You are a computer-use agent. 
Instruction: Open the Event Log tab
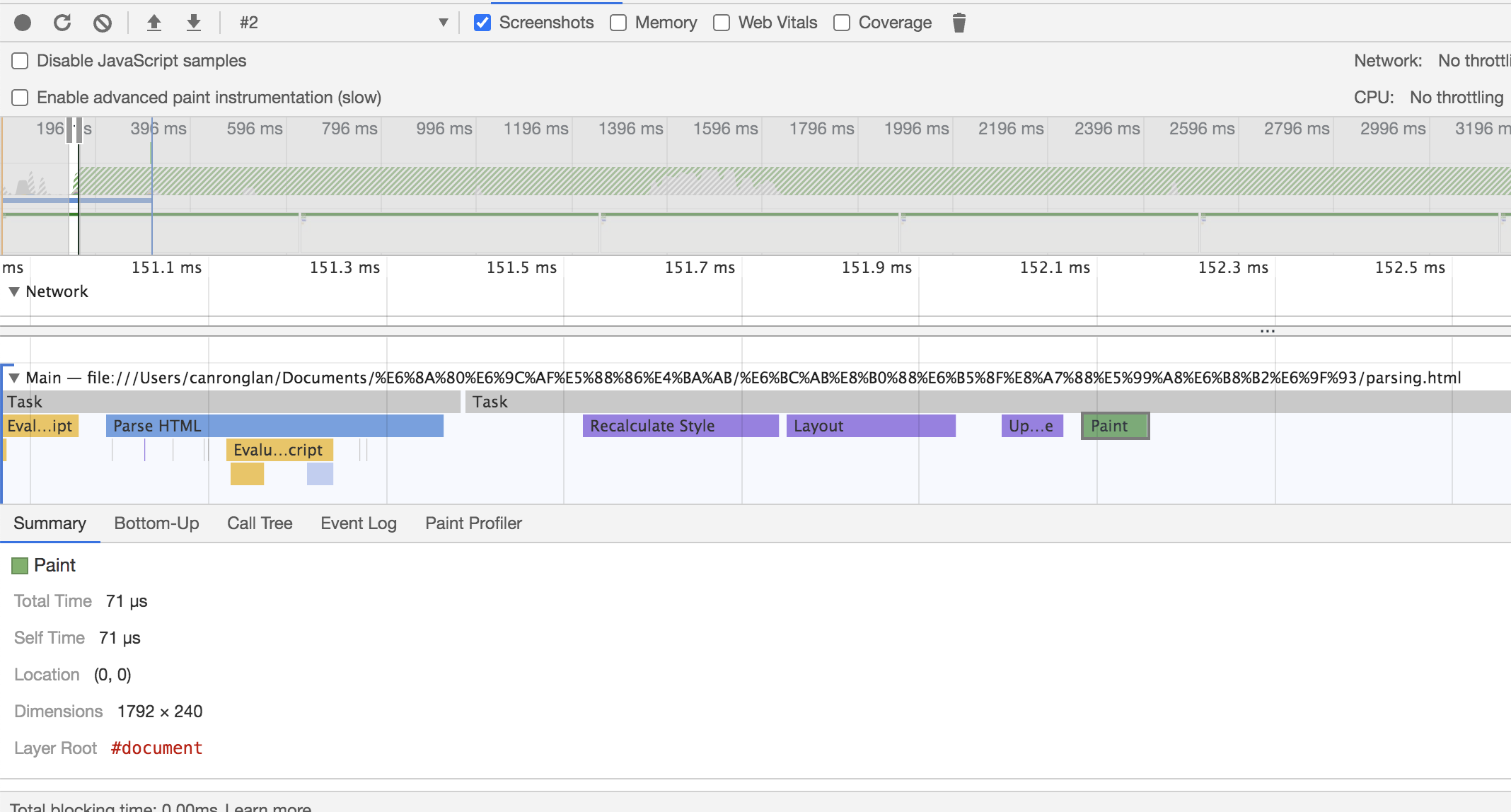359,523
